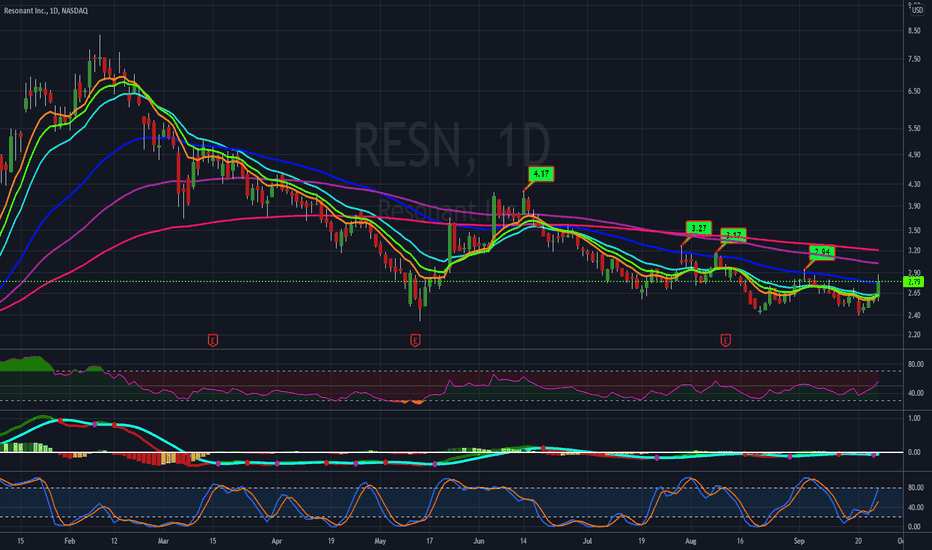Select the 4.17 price label
This screenshot has width=932, height=550.
(541, 174)
